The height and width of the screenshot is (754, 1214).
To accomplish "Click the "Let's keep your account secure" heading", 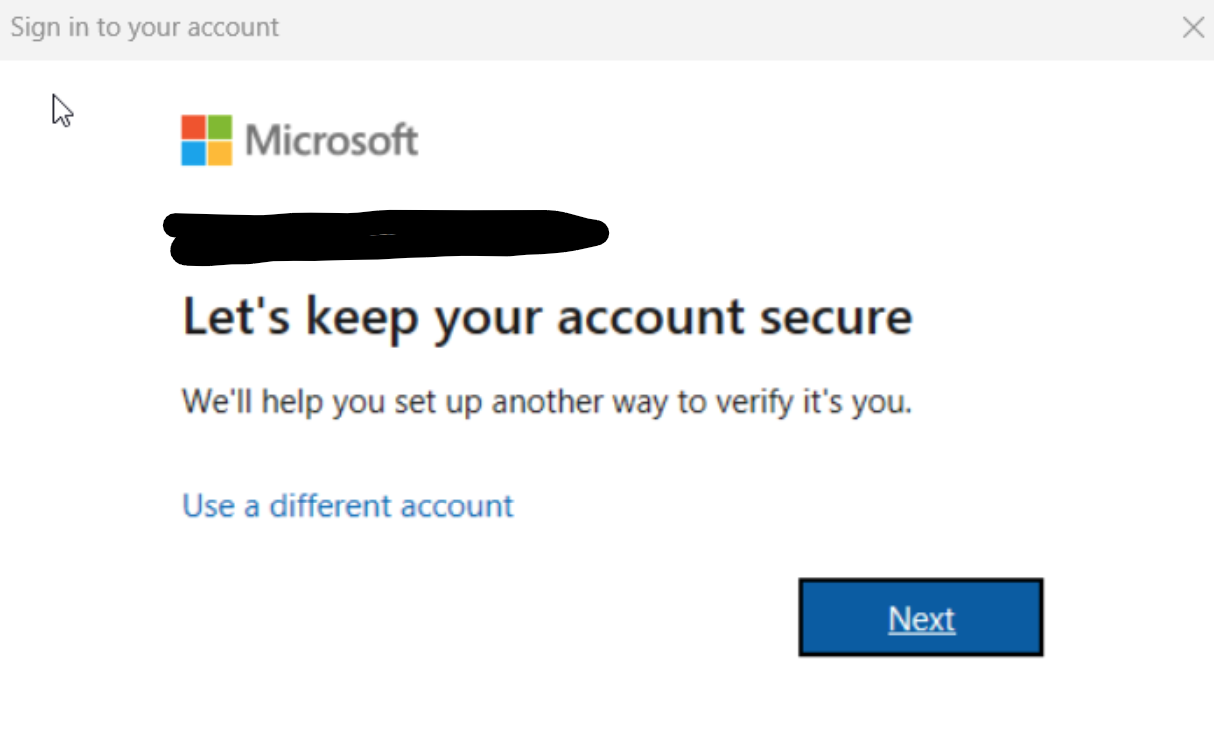I will point(547,317).
